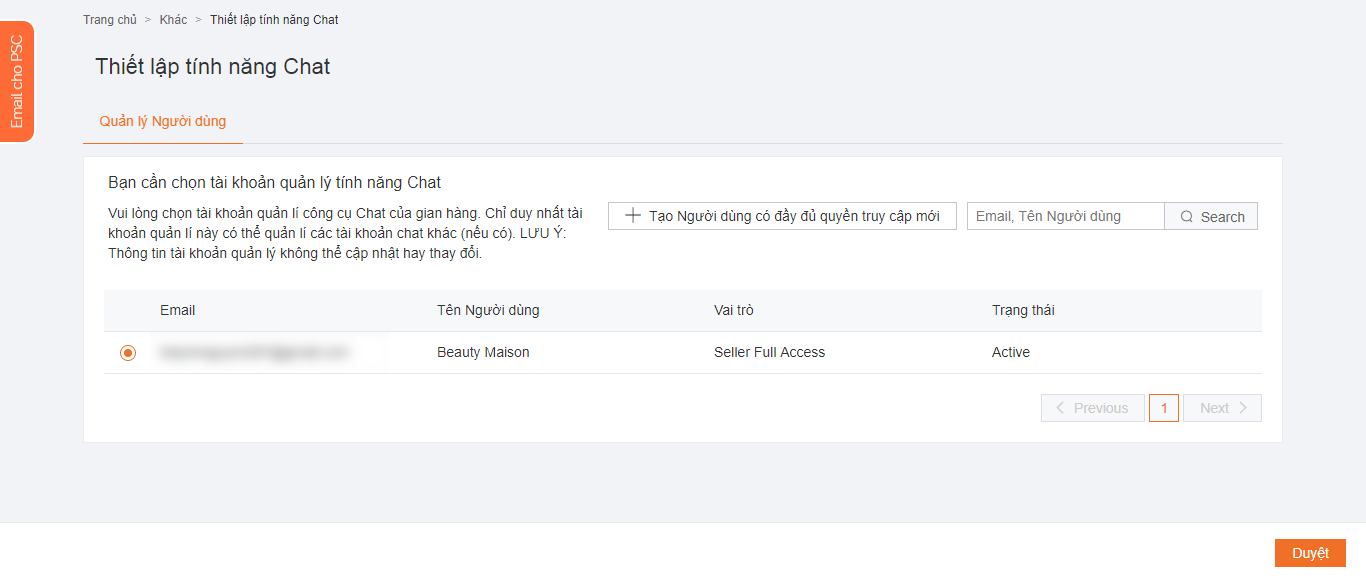Open the Khác breadcrumb link

tap(173, 20)
